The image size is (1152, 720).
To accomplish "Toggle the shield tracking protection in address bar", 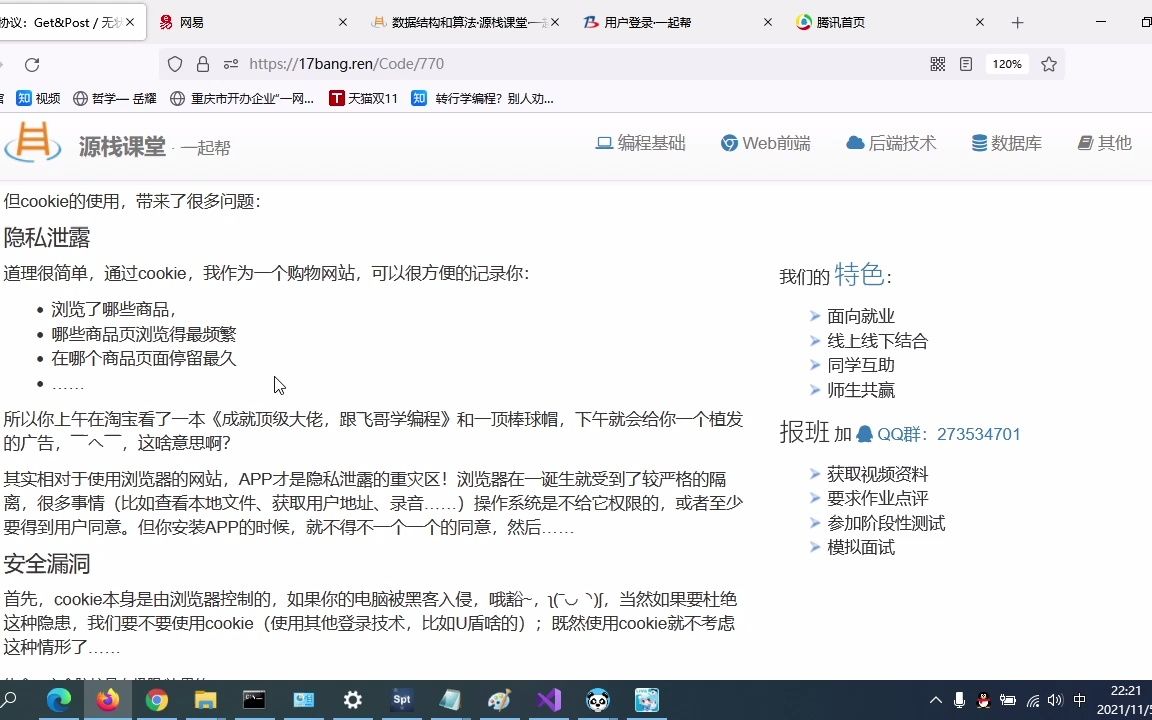I will (175, 63).
